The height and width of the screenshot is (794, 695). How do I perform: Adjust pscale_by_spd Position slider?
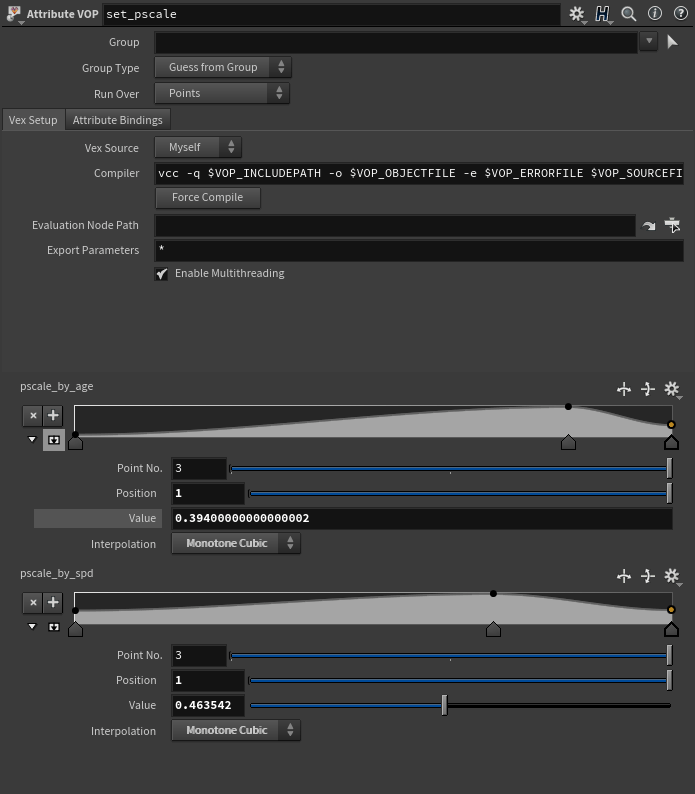(460, 680)
